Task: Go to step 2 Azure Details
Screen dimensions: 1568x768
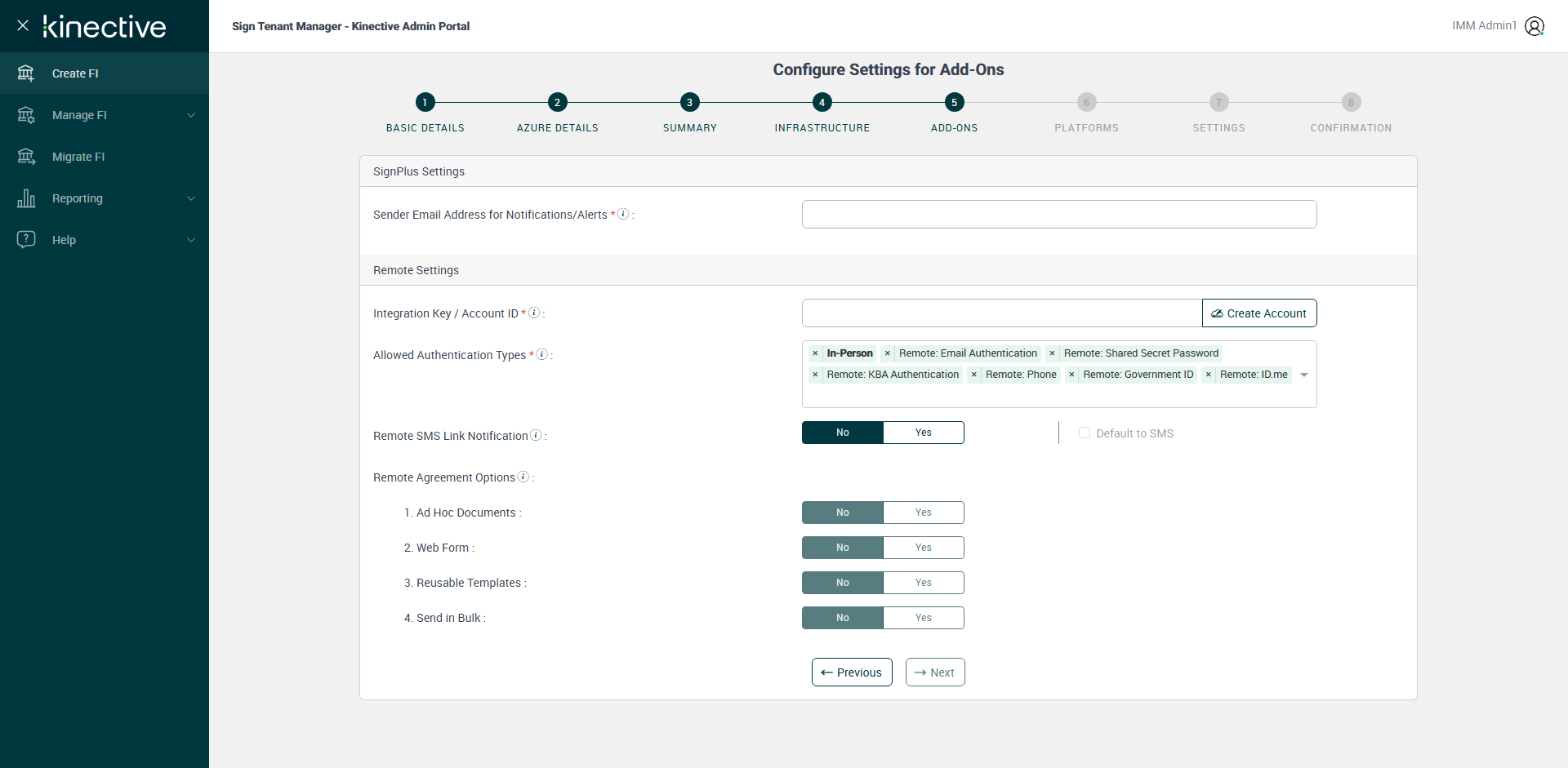Action: click(557, 102)
